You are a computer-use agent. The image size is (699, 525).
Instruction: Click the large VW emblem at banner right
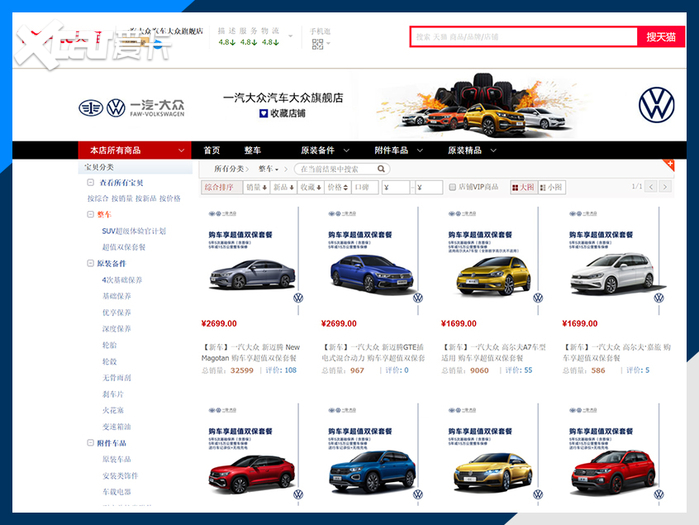click(656, 105)
